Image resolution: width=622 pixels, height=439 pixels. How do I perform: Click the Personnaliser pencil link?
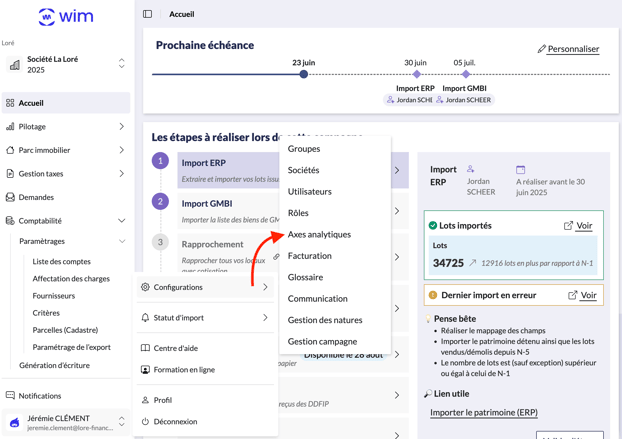568,48
